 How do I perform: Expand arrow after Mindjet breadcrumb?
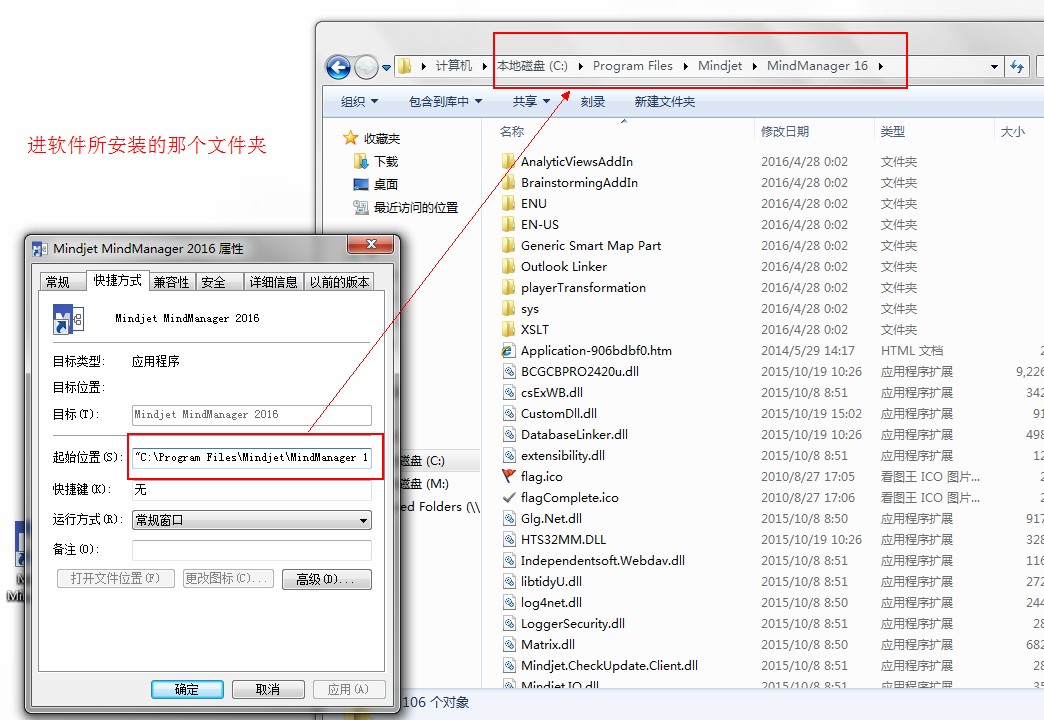(x=754, y=66)
